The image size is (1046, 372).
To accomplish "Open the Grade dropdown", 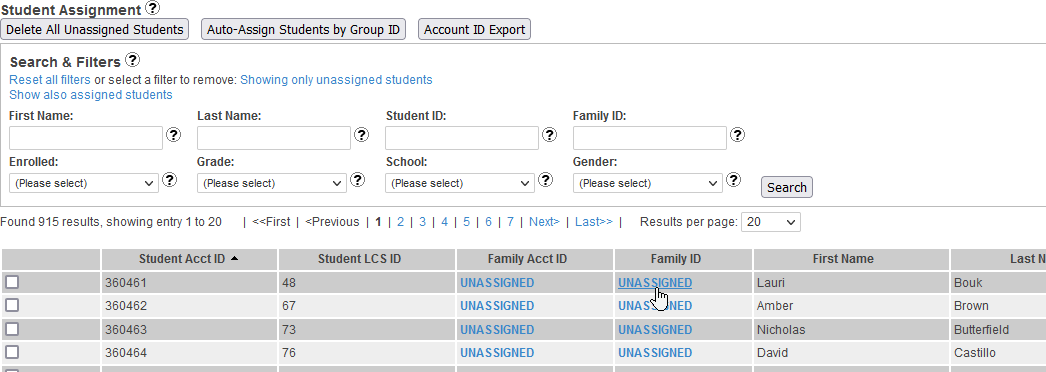I will tap(272, 183).
